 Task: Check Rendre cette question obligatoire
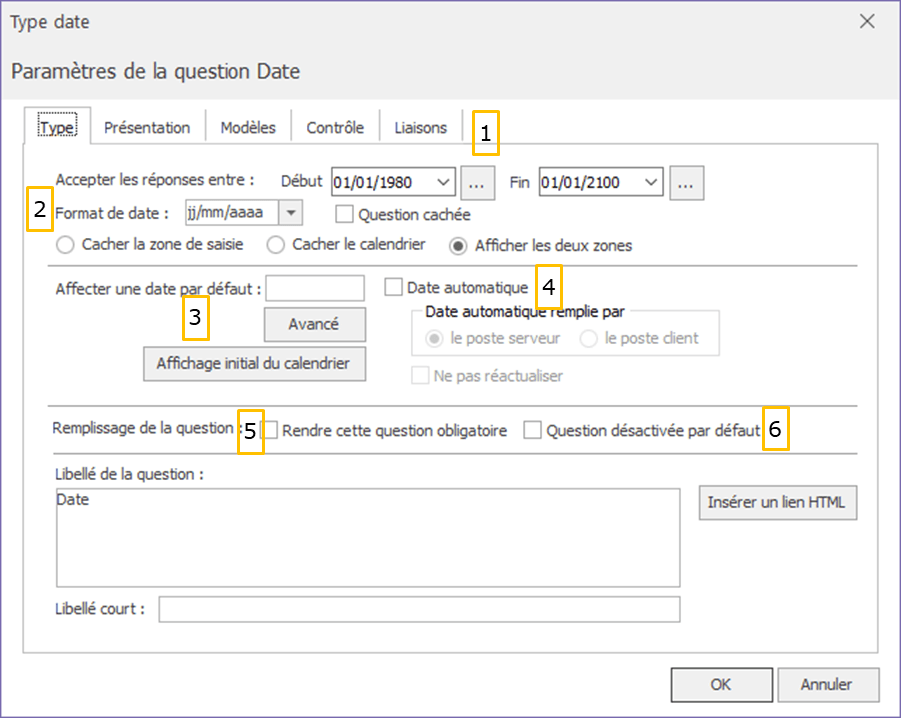pyautogui.click(x=269, y=431)
